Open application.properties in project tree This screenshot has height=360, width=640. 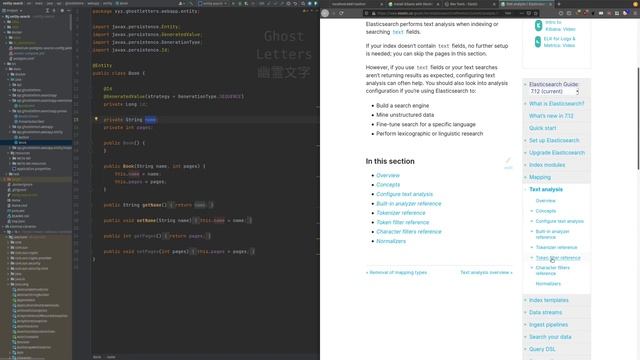(x=32, y=169)
